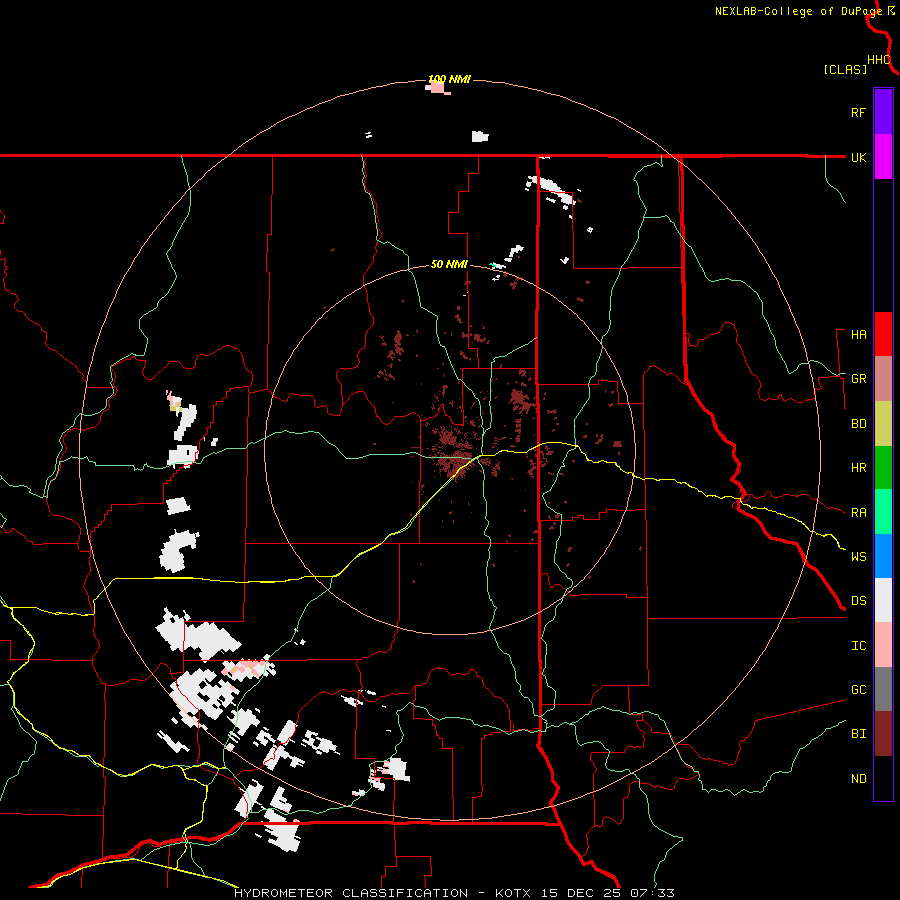Click the UK magenta legend swatch
This screenshot has width=900, height=900.
[x=883, y=157]
